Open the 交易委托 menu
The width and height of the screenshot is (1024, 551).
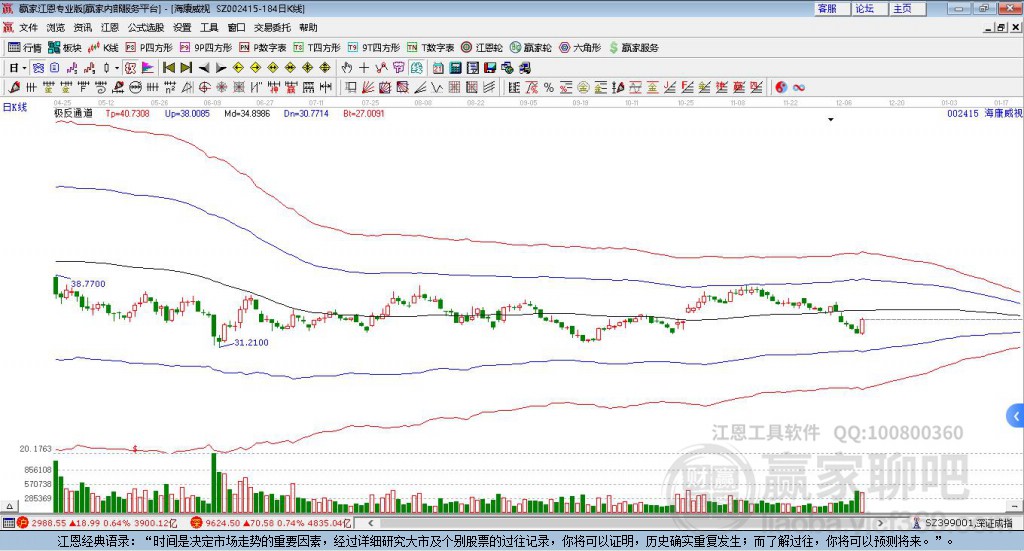point(272,27)
